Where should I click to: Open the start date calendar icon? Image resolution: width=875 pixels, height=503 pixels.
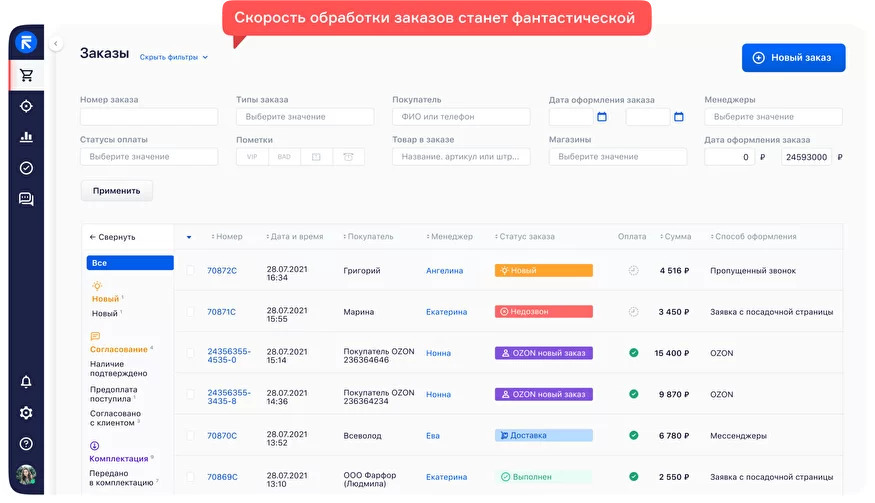[x=602, y=117]
